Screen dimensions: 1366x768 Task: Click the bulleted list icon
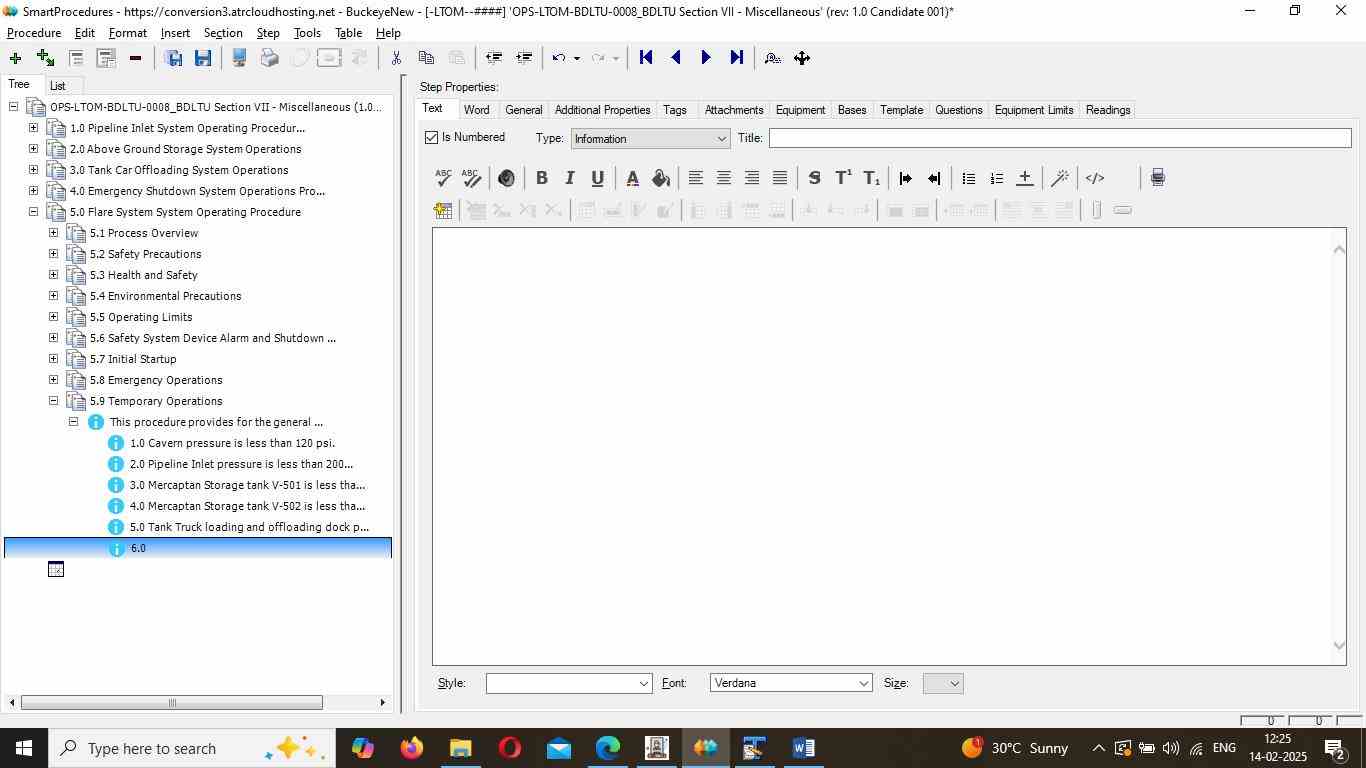(968, 178)
